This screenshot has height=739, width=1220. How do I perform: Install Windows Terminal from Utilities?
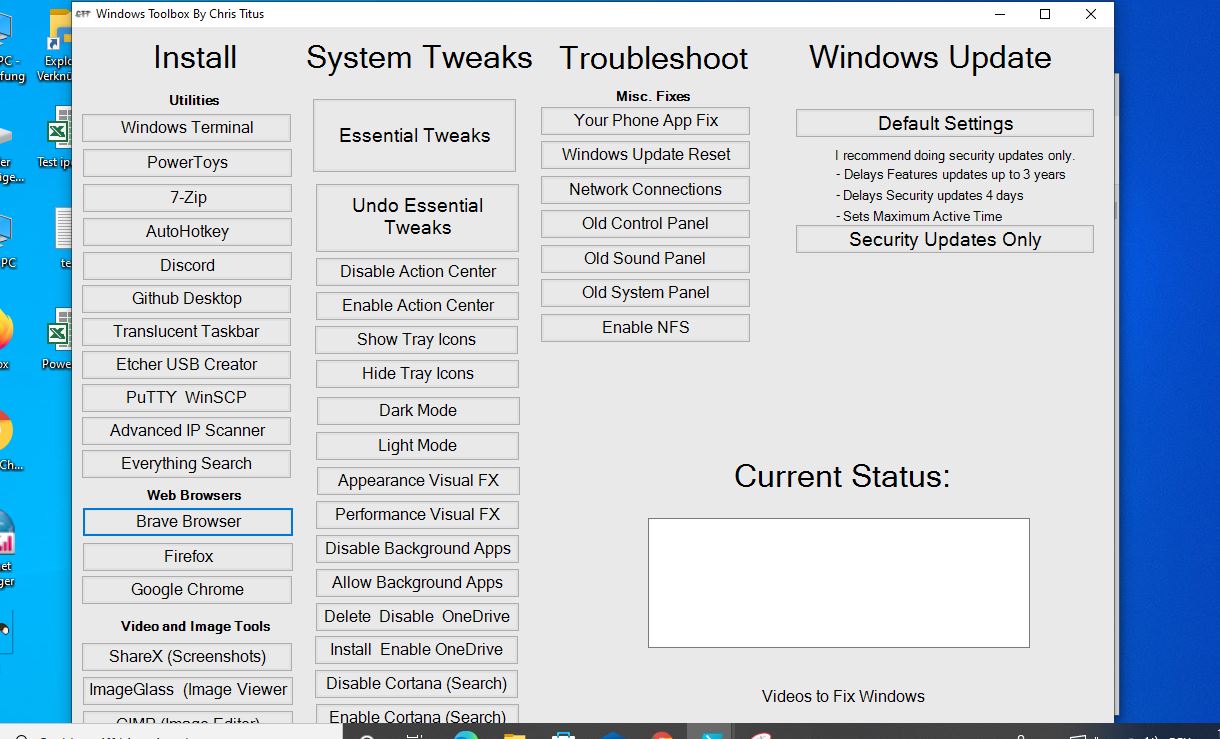(187, 128)
